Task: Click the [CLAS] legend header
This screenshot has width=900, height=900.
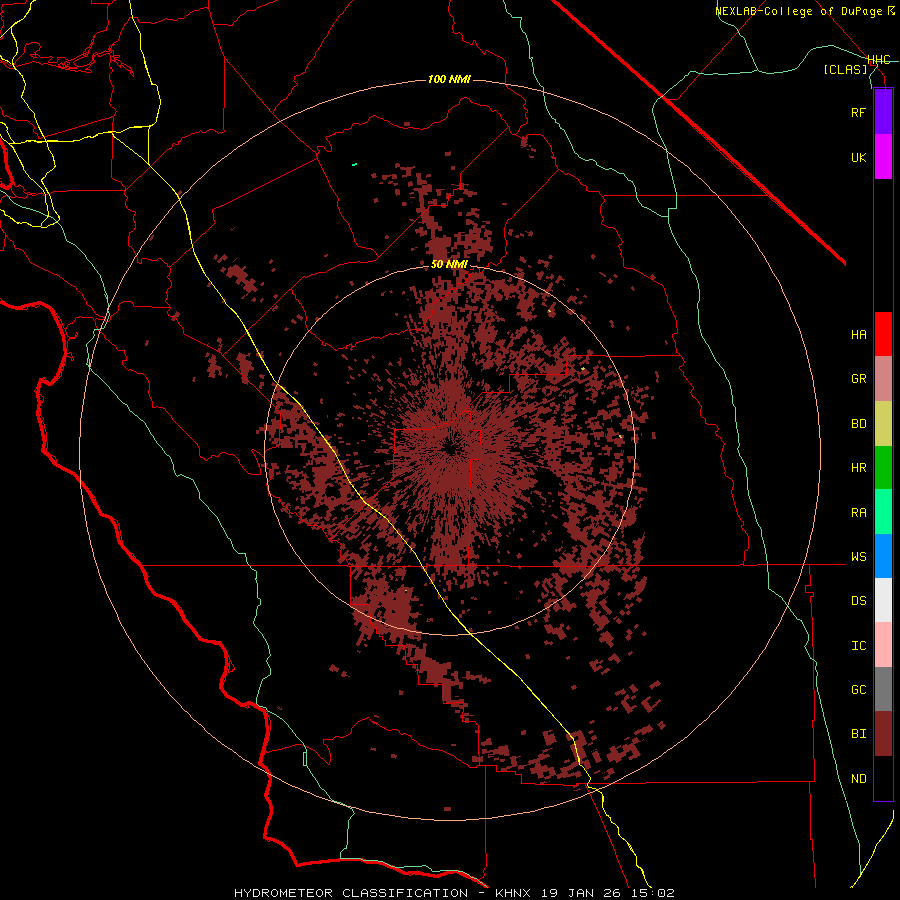Action: coord(845,69)
